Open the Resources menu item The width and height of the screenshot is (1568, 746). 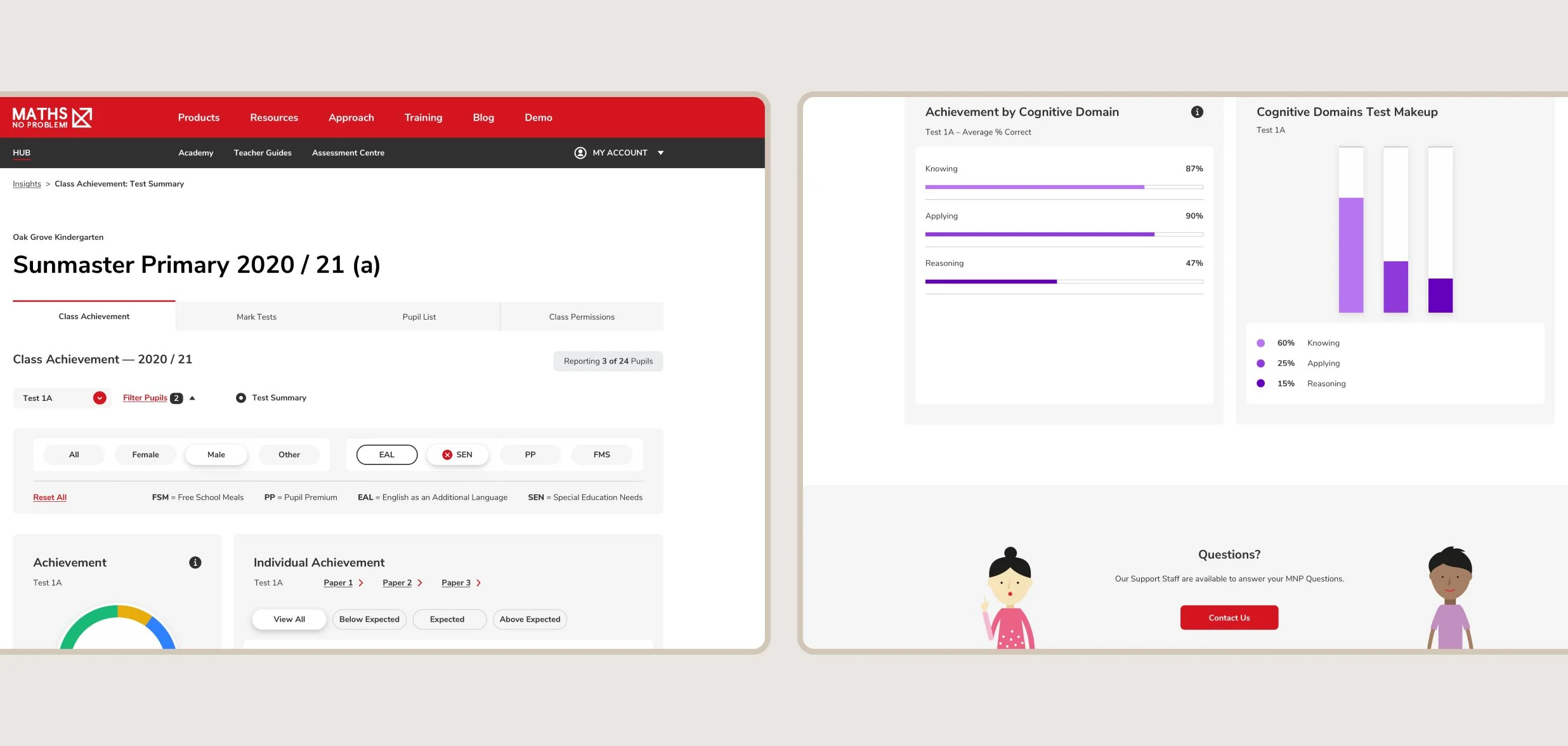[x=273, y=117]
